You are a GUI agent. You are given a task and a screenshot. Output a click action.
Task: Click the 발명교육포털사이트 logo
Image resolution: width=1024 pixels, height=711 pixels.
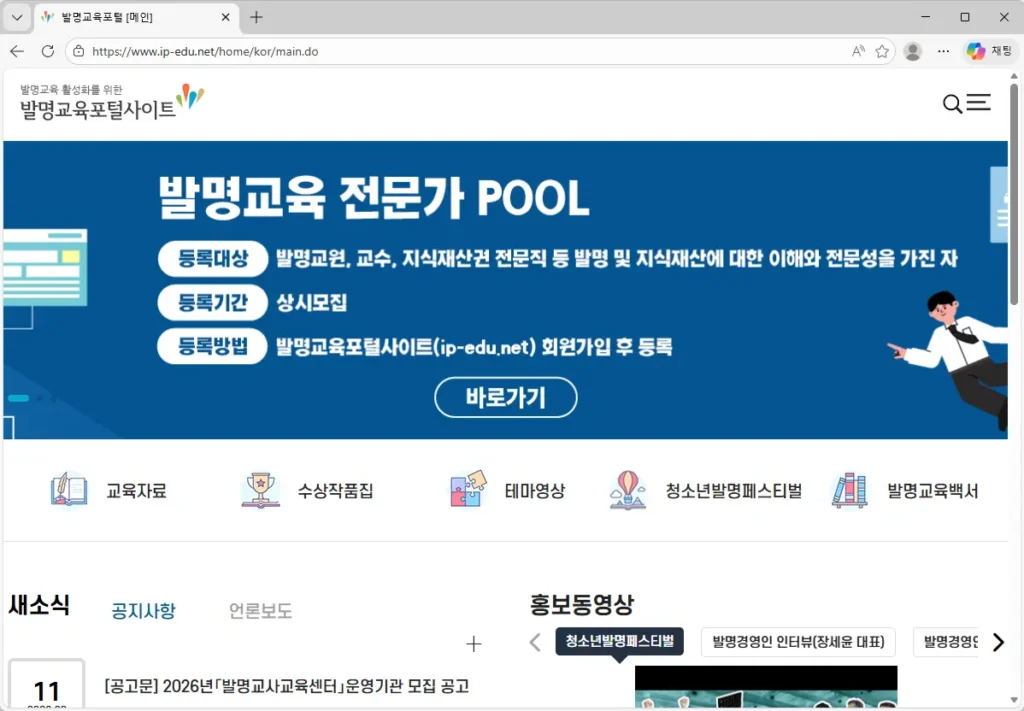click(x=110, y=102)
